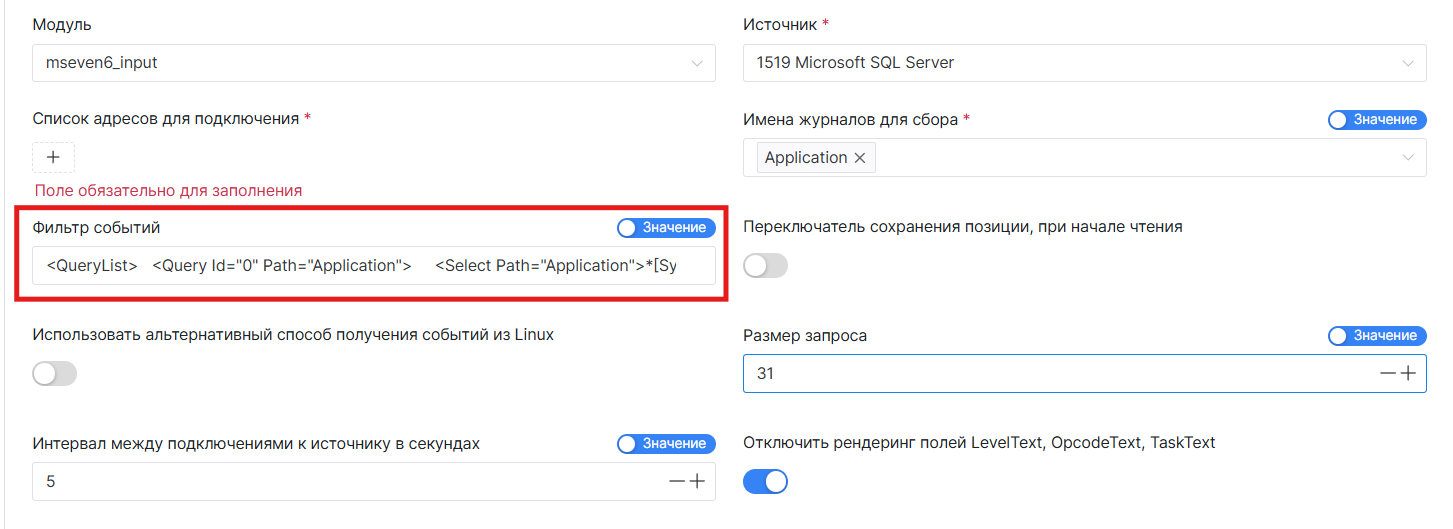This screenshot has width=1453, height=529.
Task: Click the connection interval field with 5
Action: 340,482
